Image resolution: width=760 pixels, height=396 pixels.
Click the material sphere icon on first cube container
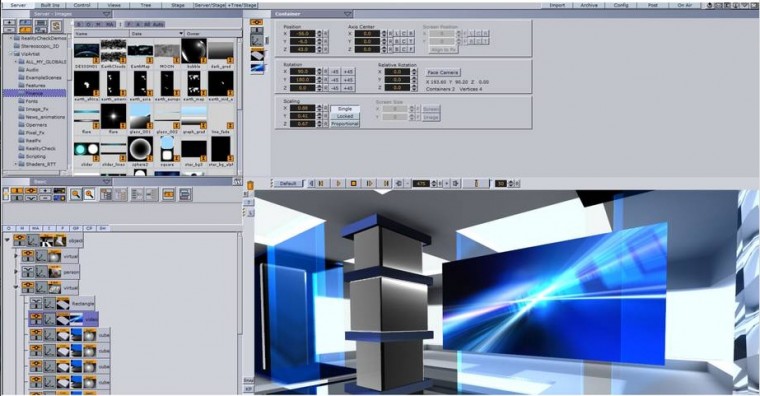coord(90,335)
